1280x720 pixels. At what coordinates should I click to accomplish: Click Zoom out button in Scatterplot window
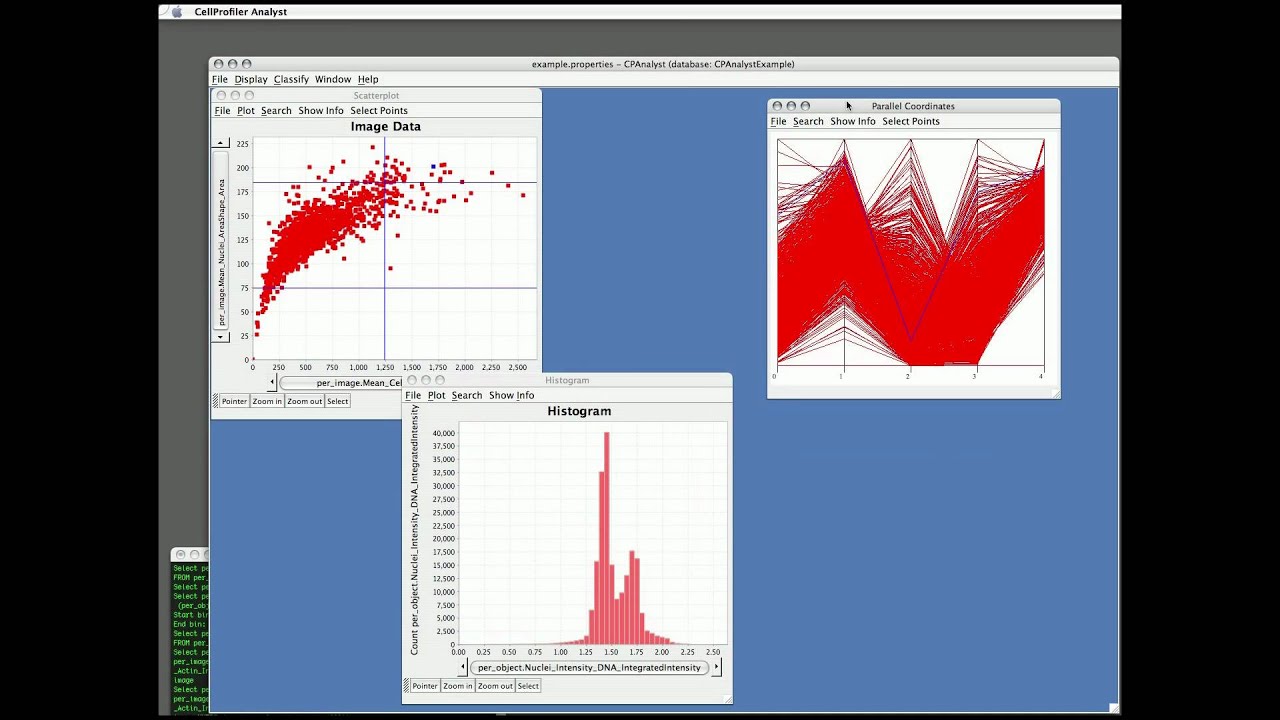coord(304,401)
